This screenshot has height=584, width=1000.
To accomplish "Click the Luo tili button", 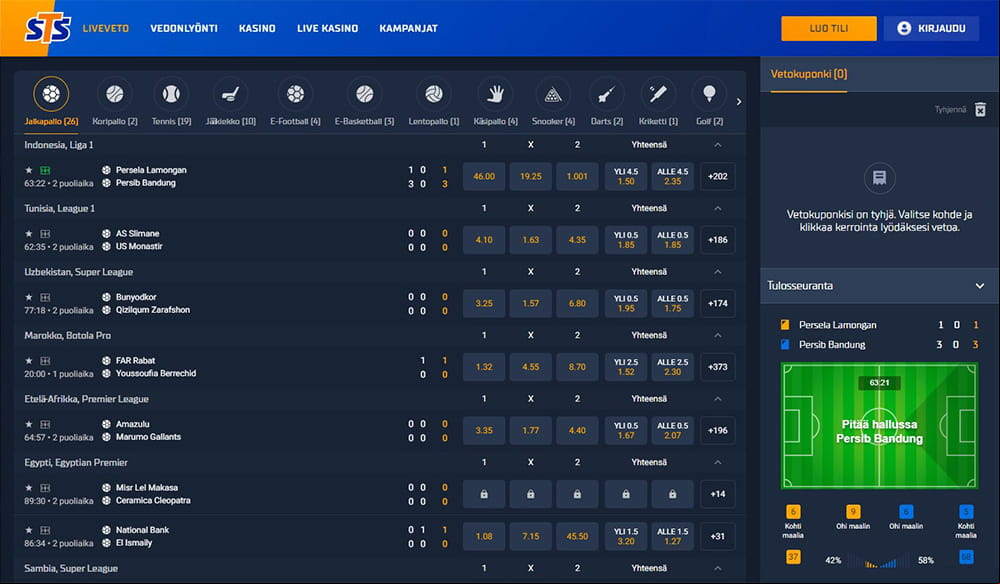I will (x=828, y=29).
